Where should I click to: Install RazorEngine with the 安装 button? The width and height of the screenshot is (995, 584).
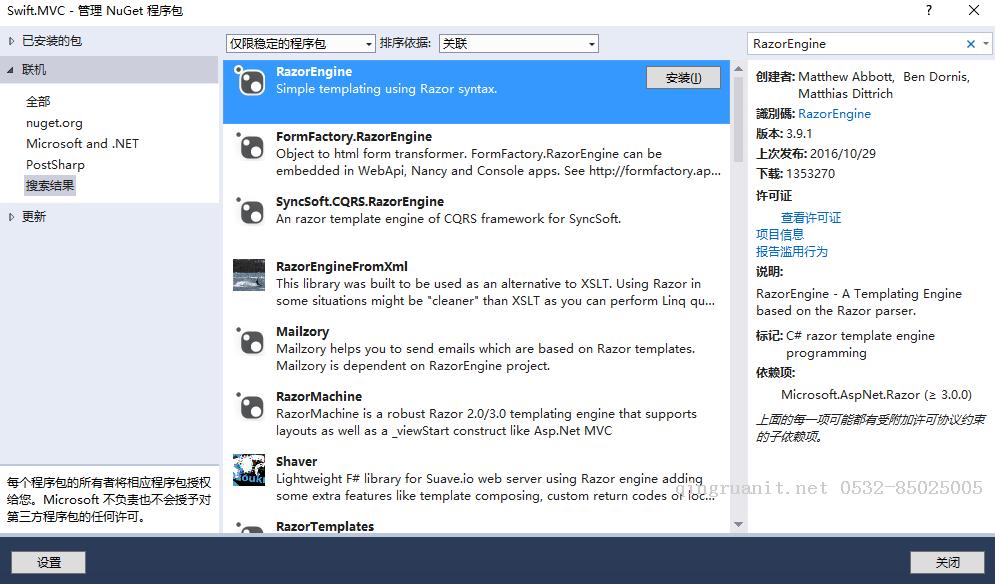683,77
